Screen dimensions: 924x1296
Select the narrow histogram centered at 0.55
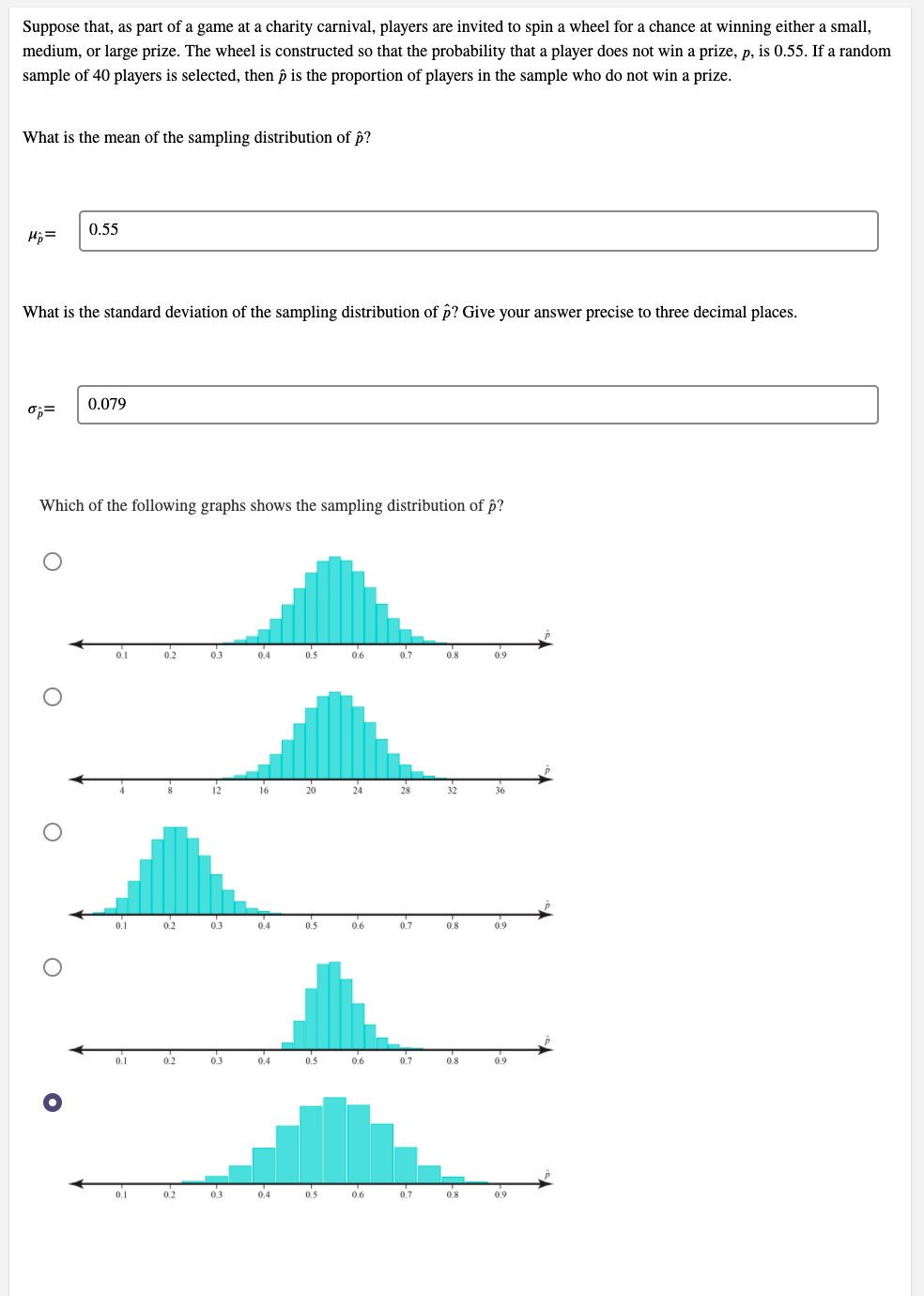[x=53, y=967]
